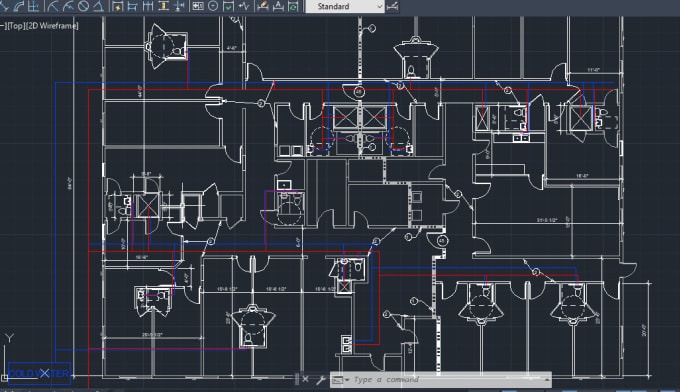Click the Center Mark tool
Image resolution: width=680 pixels, height=392 pixels.
[x=213, y=6]
